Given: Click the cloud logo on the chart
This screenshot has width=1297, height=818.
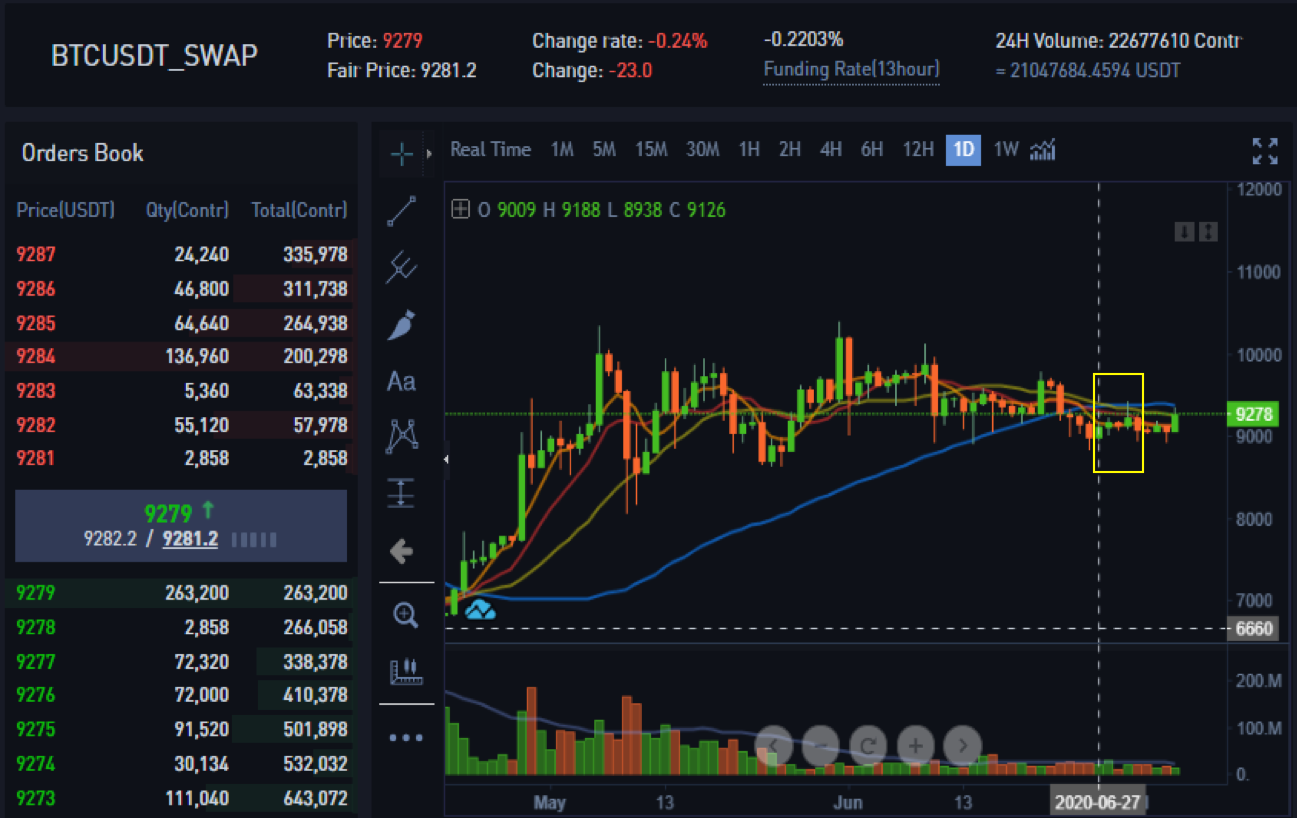Looking at the screenshot, I should [x=479, y=609].
